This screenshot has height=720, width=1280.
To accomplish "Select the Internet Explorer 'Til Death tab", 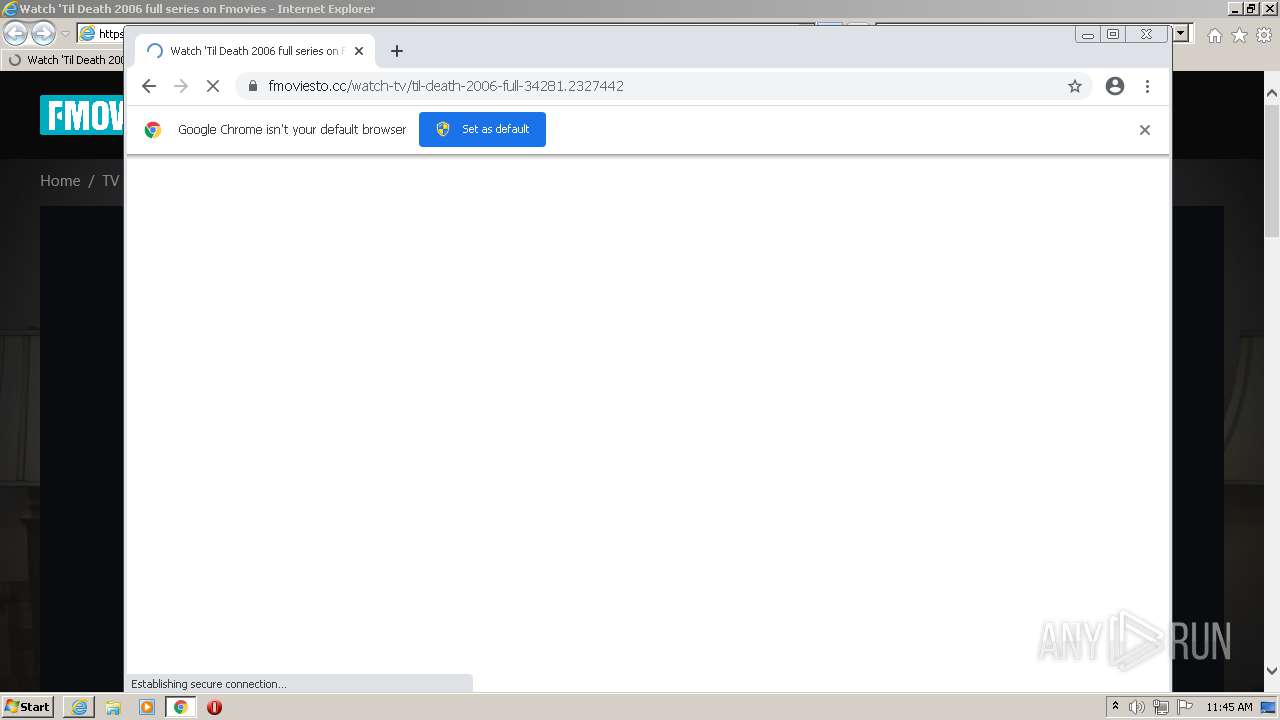I will (64, 60).
